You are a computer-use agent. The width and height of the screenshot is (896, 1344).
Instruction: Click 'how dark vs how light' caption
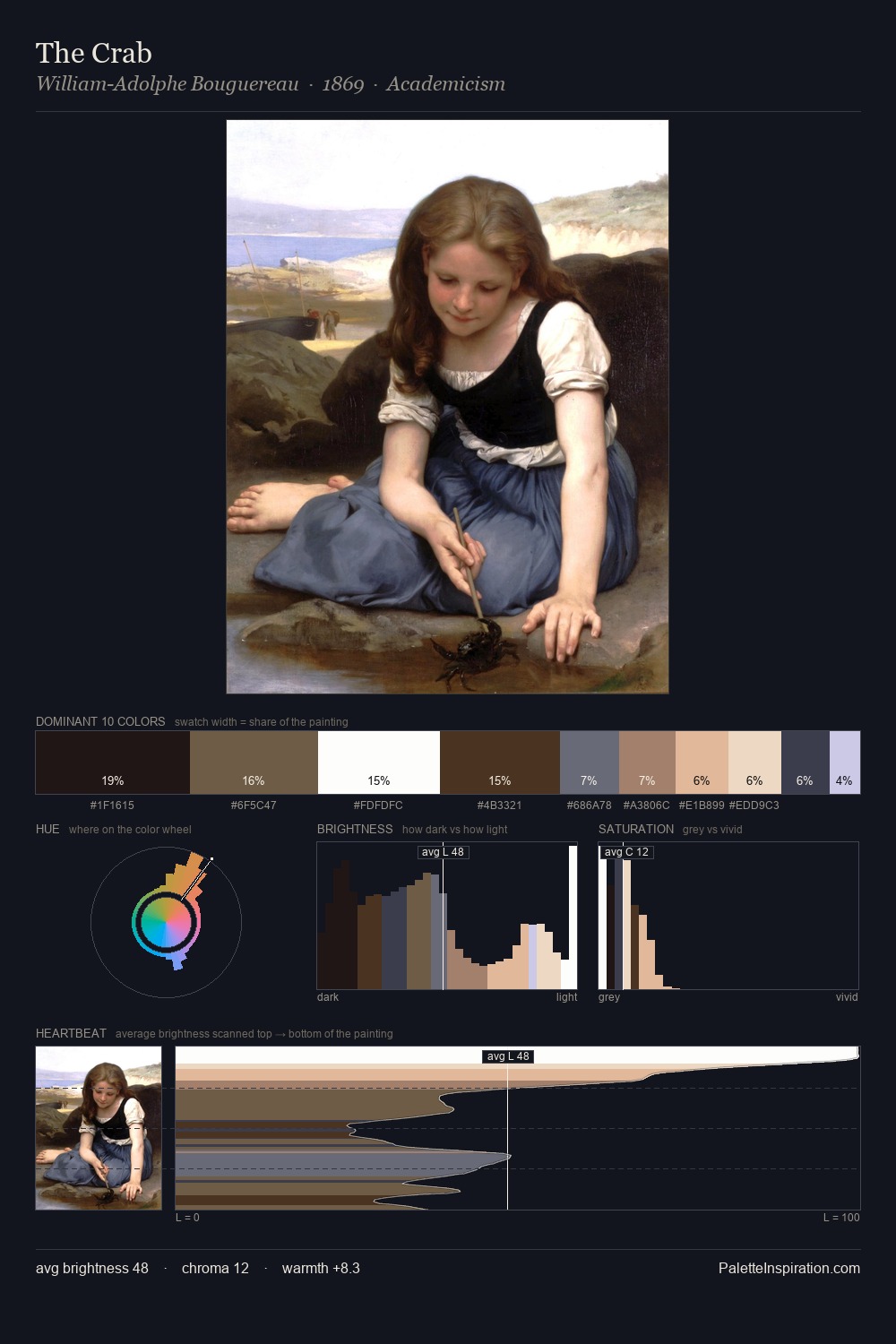[454, 830]
